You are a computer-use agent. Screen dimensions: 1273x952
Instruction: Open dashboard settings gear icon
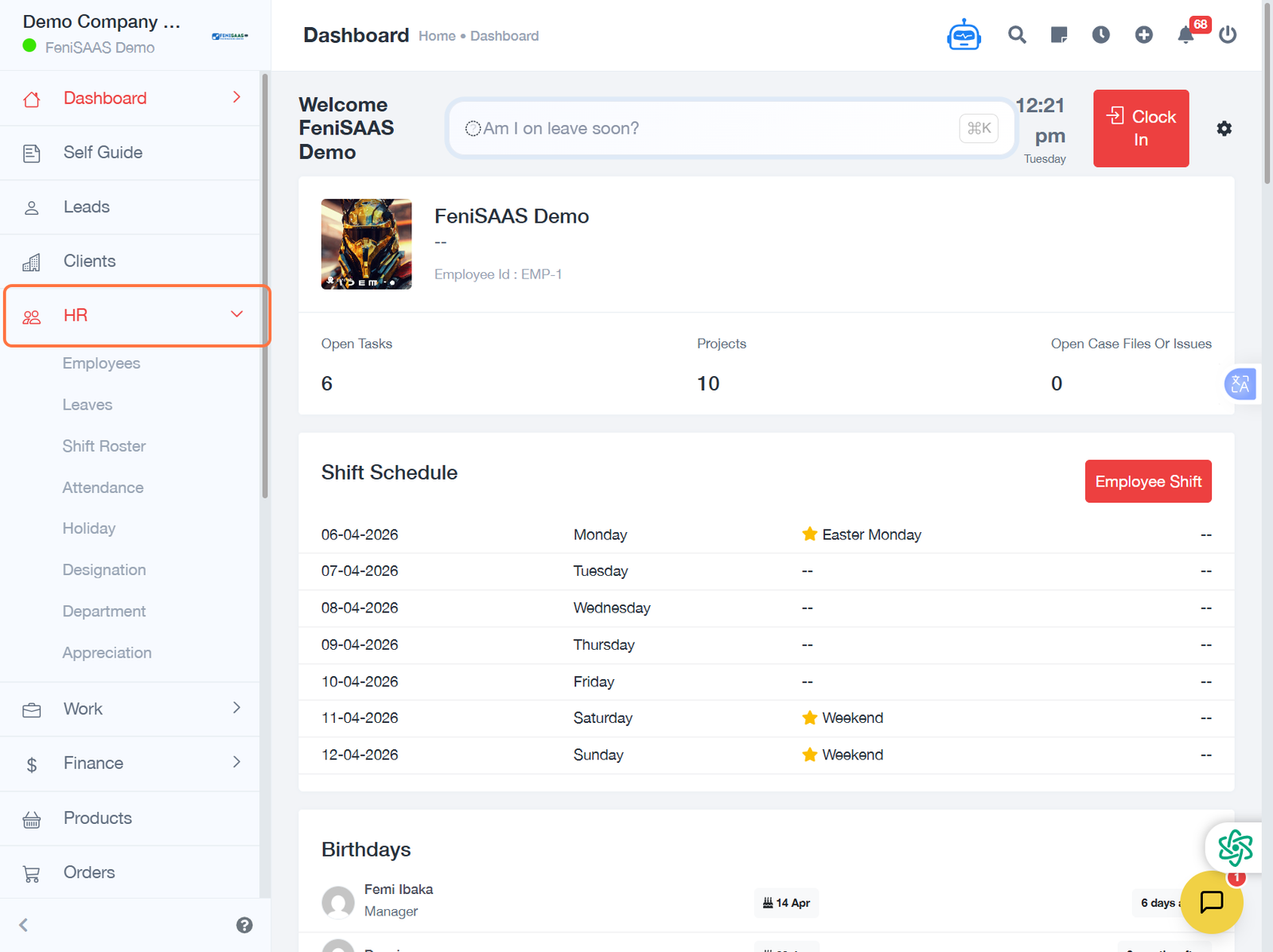click(x=1224, y=129)
